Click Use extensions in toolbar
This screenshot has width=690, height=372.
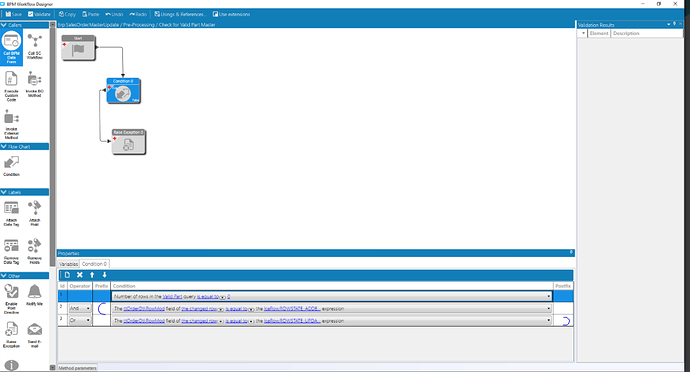231,14
